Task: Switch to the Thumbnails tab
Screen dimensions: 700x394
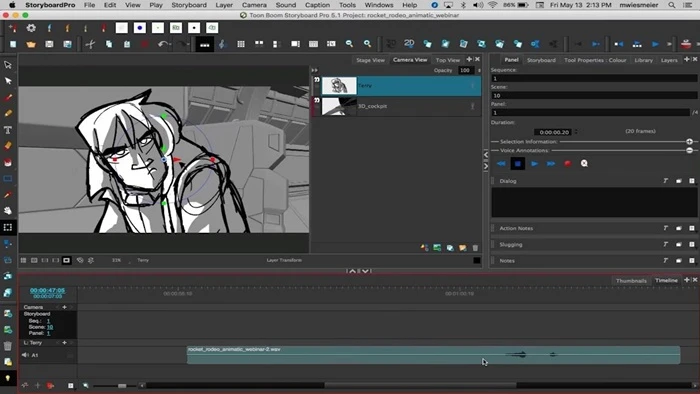Action: 631,281
